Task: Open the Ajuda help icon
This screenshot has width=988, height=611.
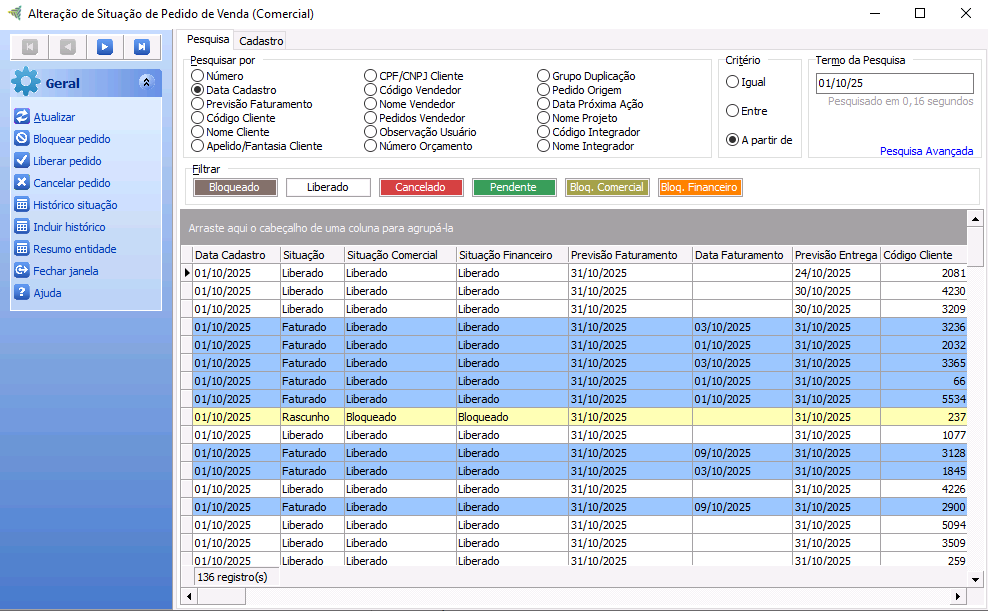Action: click(22, 293)
